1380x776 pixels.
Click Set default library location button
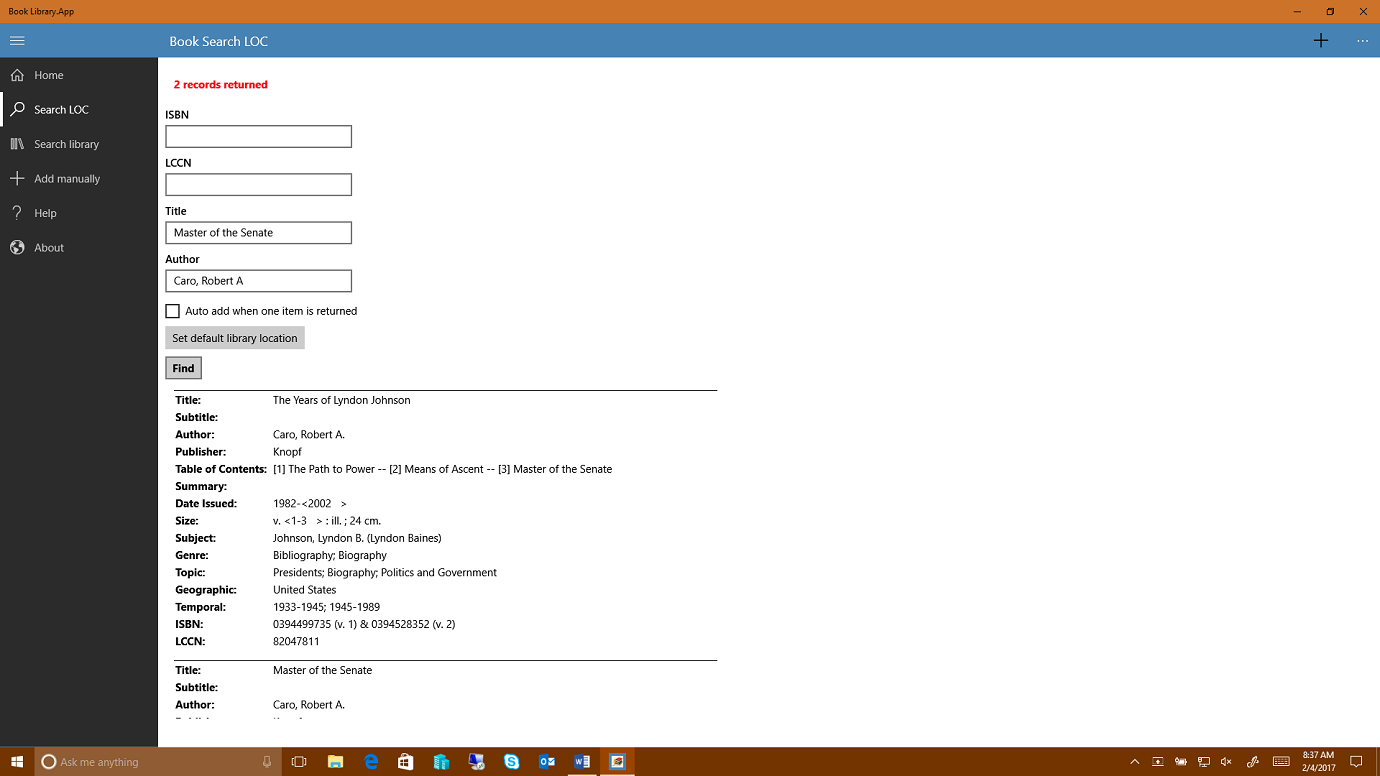tap(235, 338)
